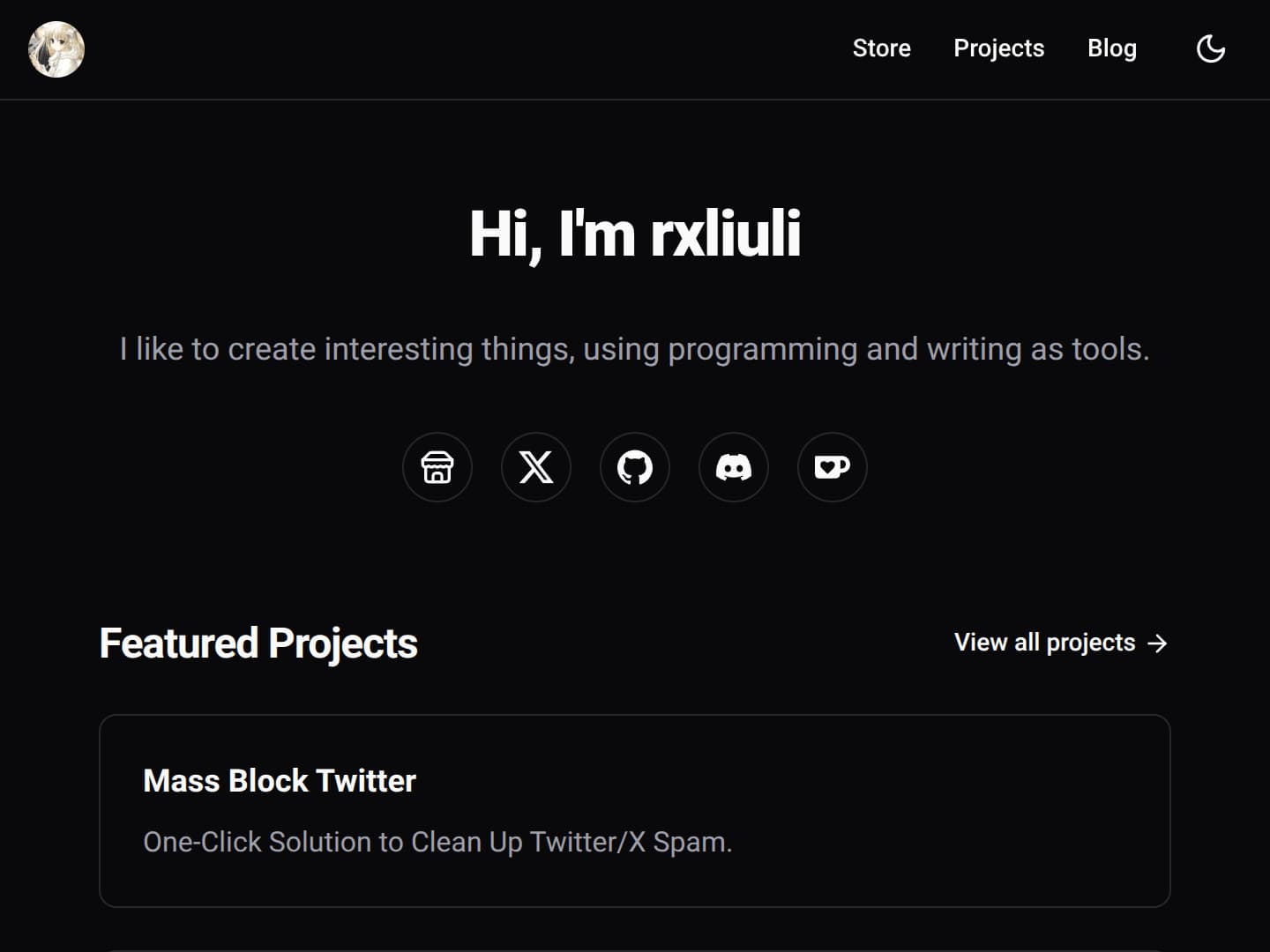Click the Featured Projects heading

258,643
